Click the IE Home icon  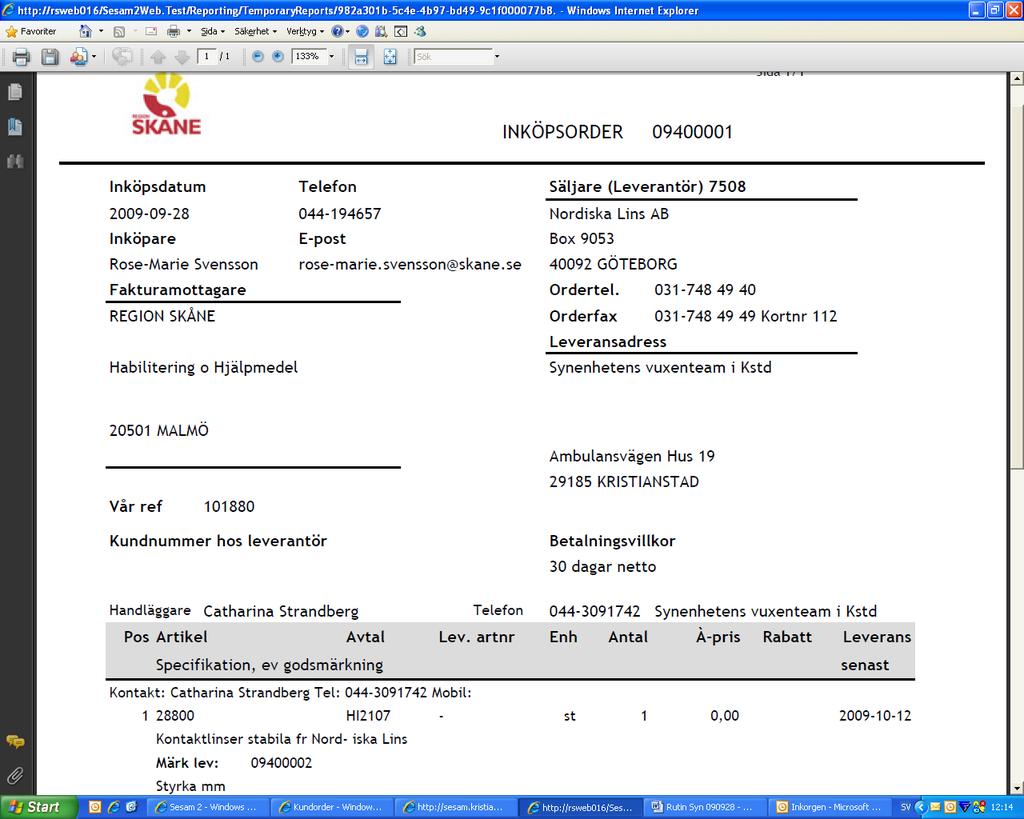(x=85, y=31)
